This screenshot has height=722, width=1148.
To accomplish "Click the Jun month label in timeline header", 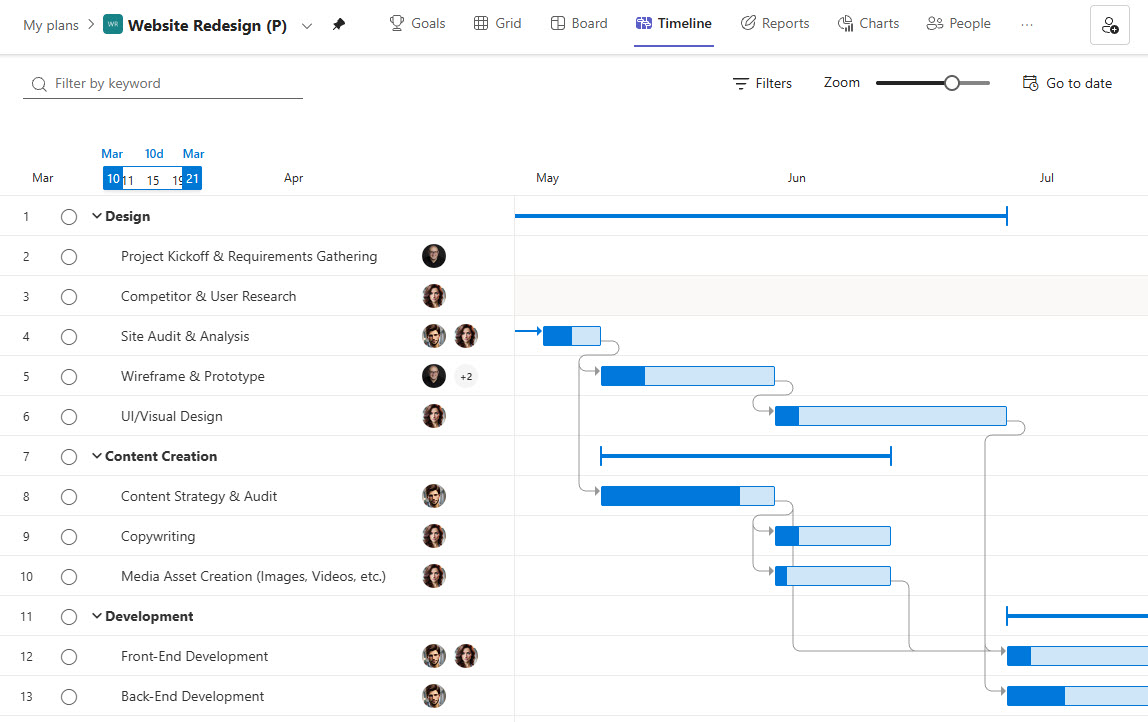I will tap(797, 178).
